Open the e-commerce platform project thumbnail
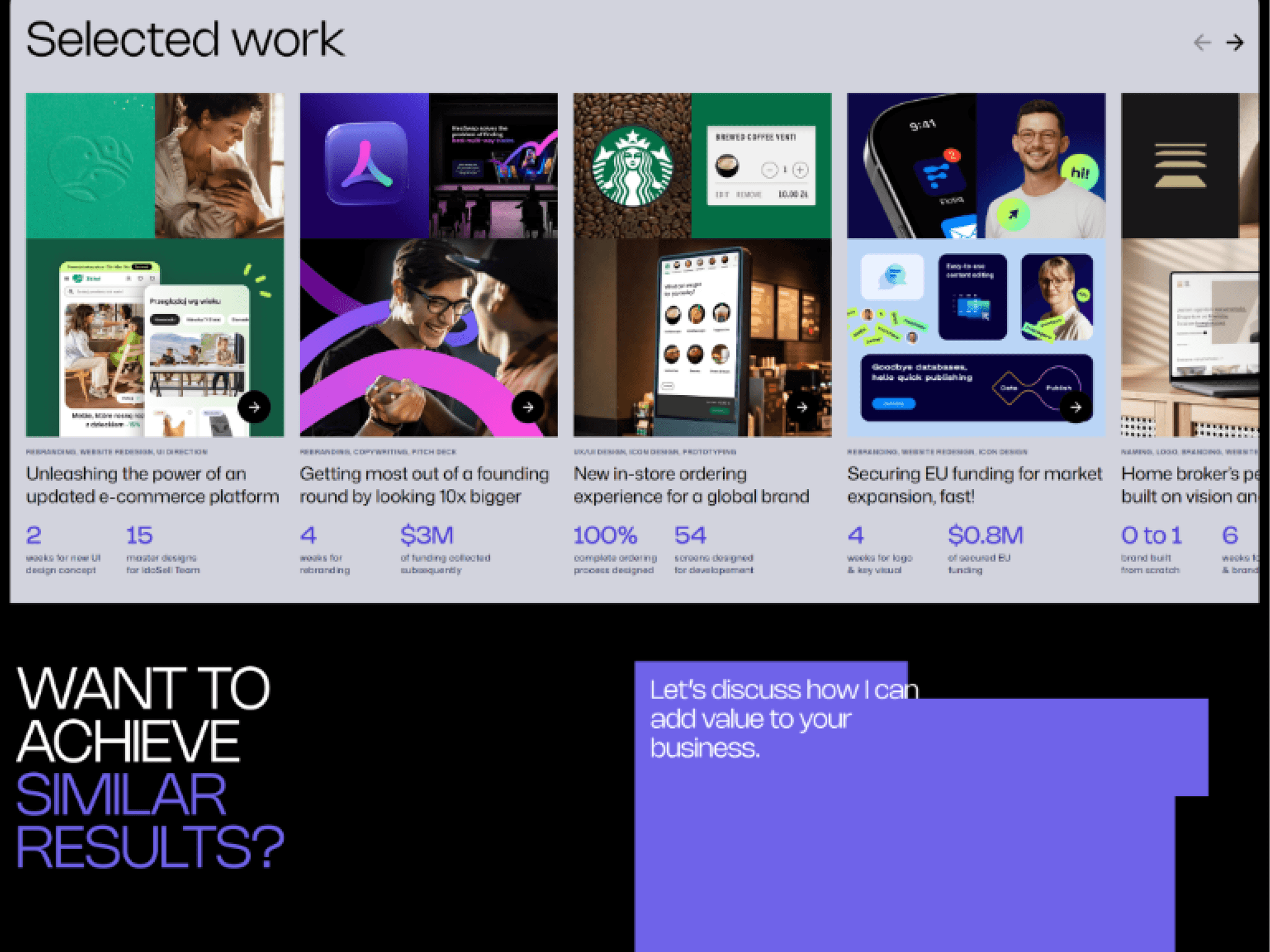 pos(155,265)
